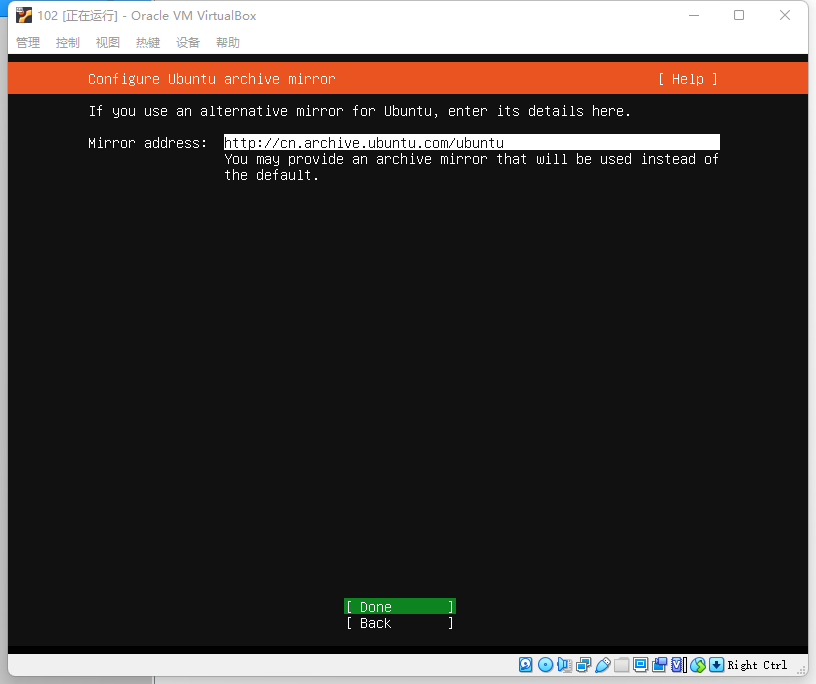Click the hard disk activity status icon
The height and width of the screenshot is (684, 816).
(x=526, y=665)
